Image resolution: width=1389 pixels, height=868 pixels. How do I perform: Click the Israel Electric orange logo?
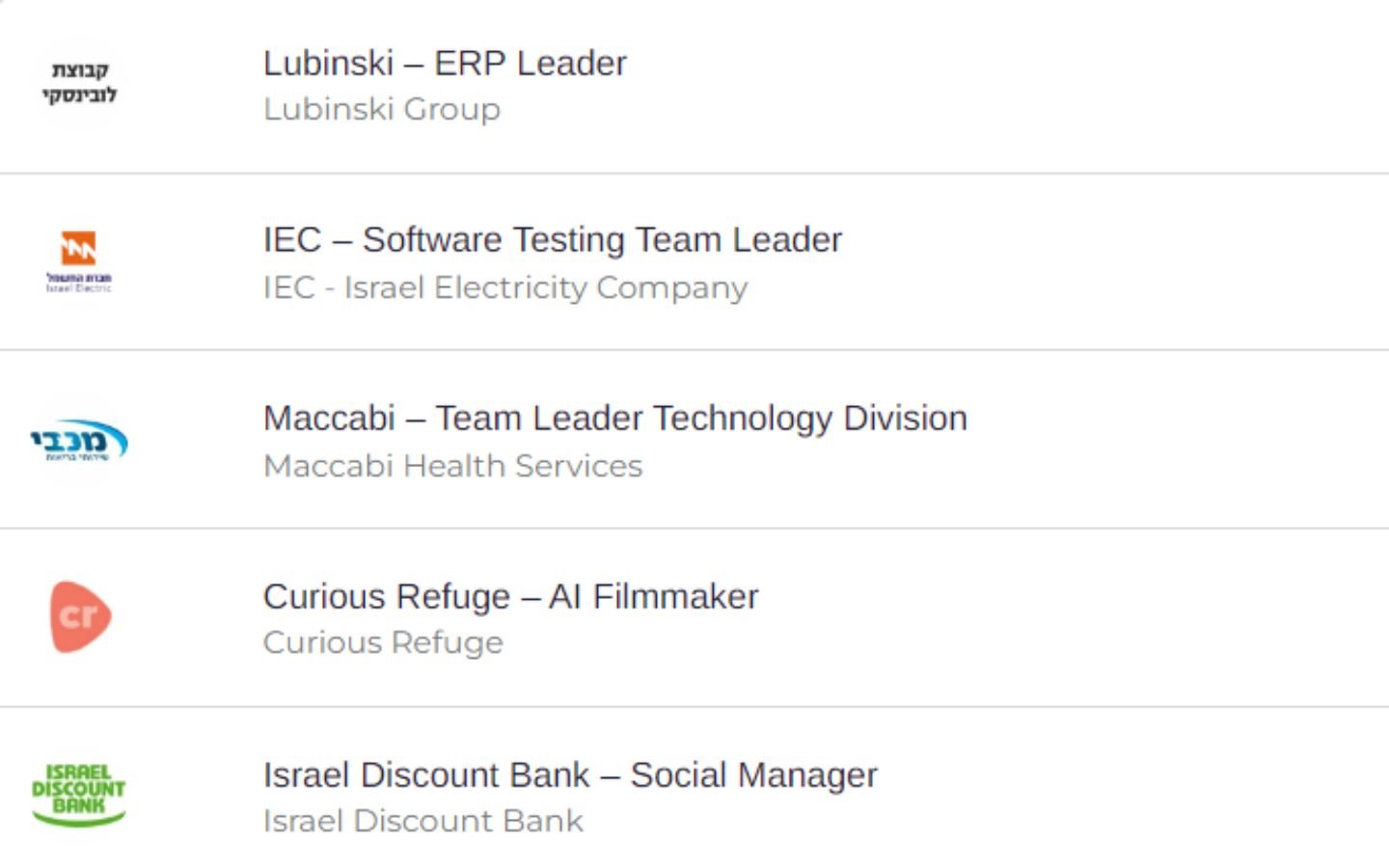79,261
